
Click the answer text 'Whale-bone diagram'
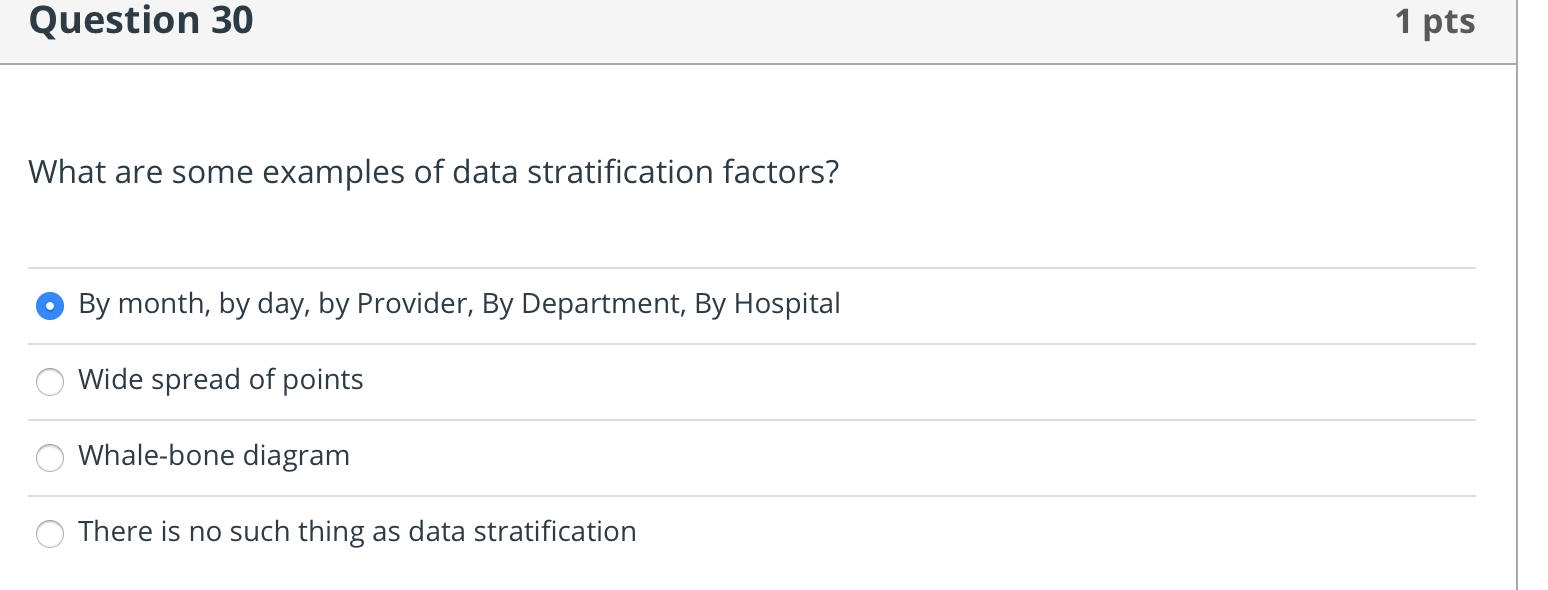tap(214, 455)
